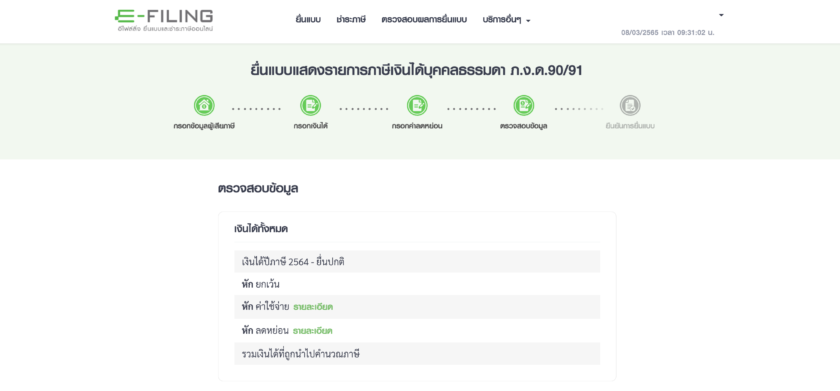Viewport: 840px width, 391px height.
Task: Open the ชำระภาษี menu item
Action: (351, 20)
